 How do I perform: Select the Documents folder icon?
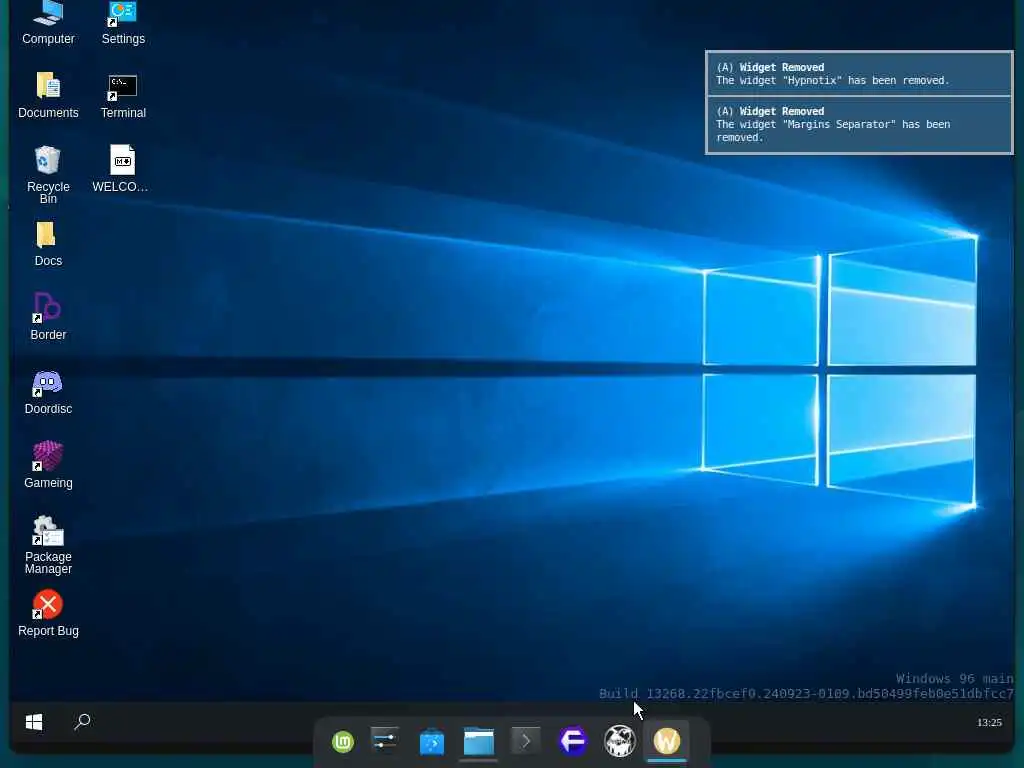click(48, 95)
